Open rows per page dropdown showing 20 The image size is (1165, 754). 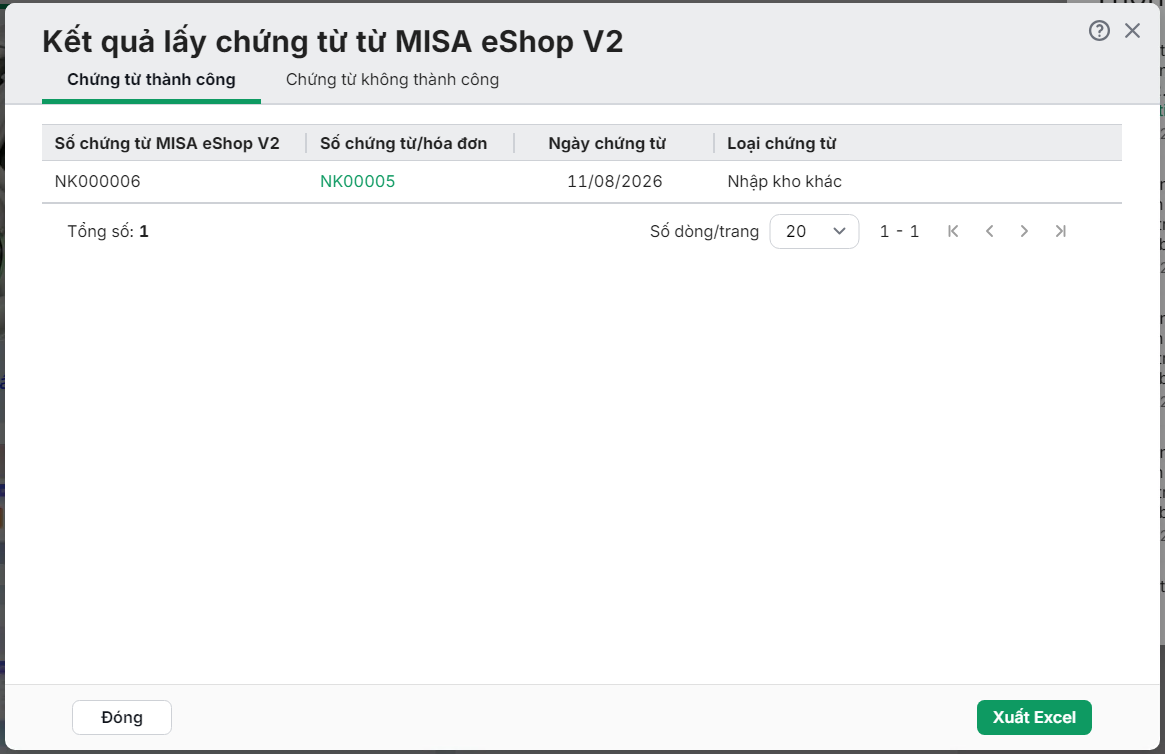click(x=814, y=231)
